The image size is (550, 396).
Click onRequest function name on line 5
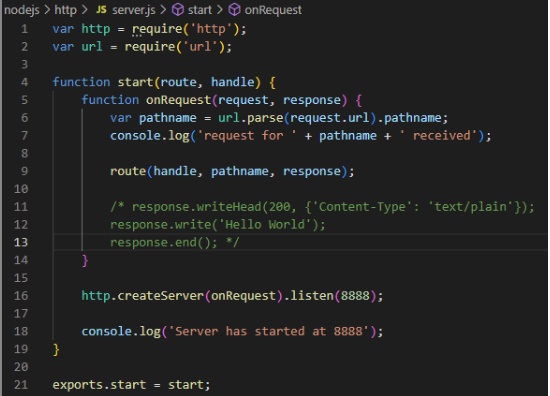[x=179, y=100]
